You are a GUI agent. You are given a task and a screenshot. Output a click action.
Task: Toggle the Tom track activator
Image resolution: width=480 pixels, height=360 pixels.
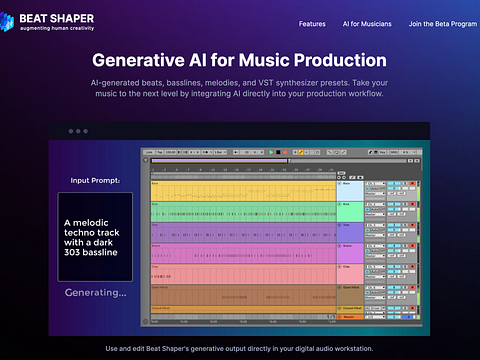[x=394, y=225]
